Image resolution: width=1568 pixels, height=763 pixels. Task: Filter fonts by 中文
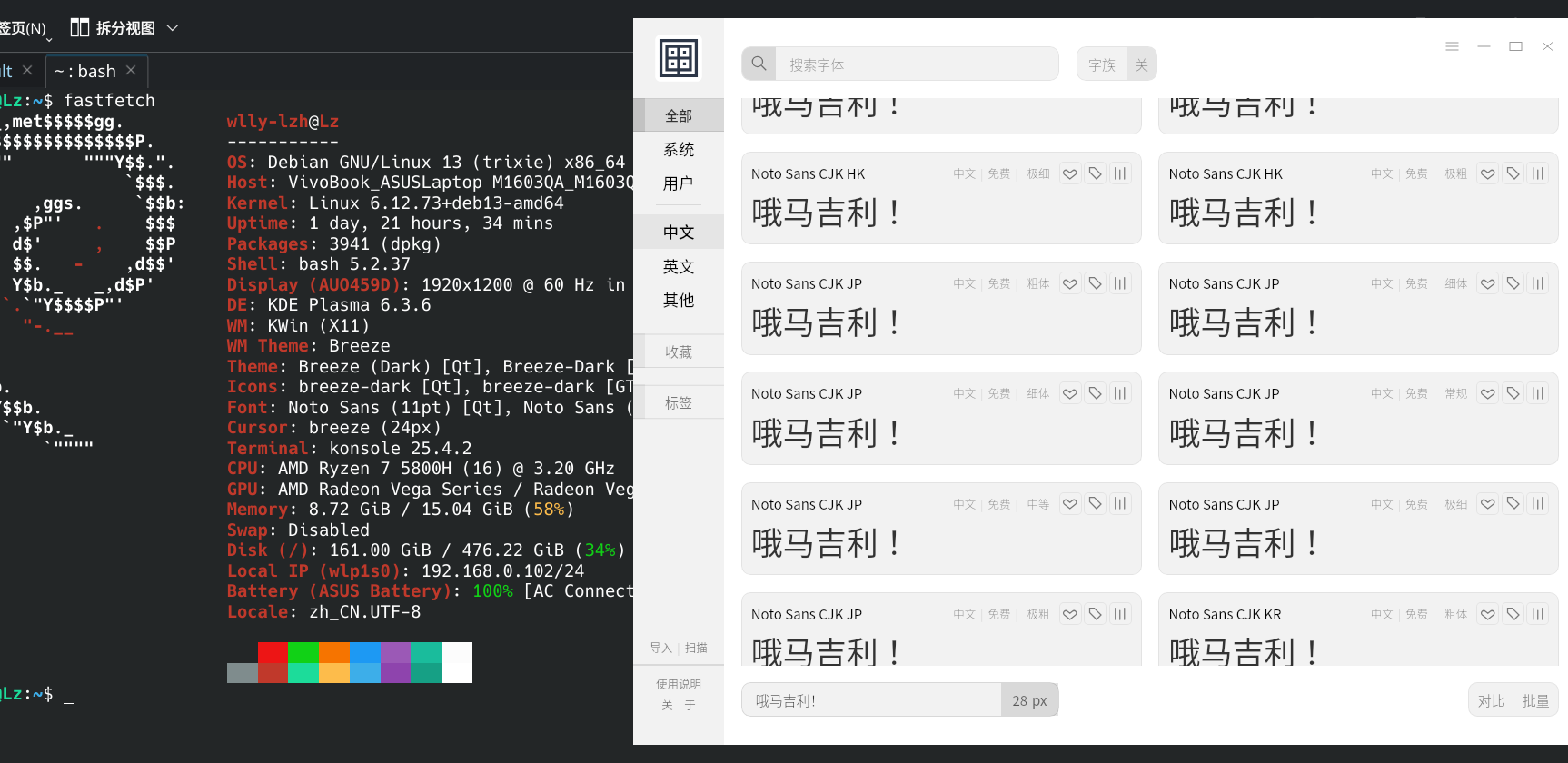pos(679,232)
